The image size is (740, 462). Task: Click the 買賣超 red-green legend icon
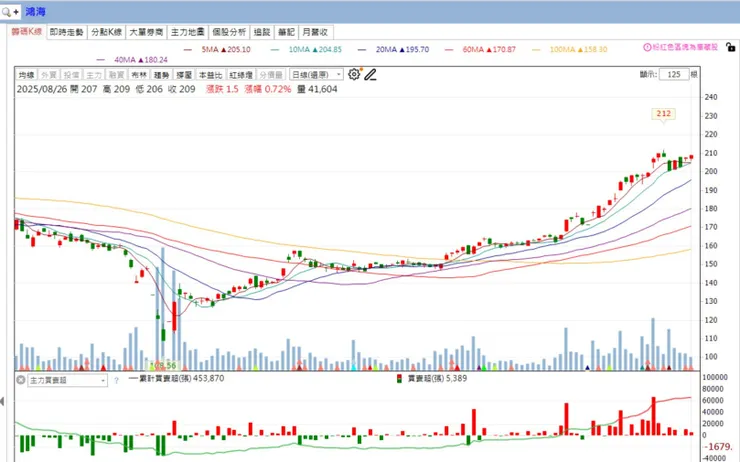tap(399, 378)
